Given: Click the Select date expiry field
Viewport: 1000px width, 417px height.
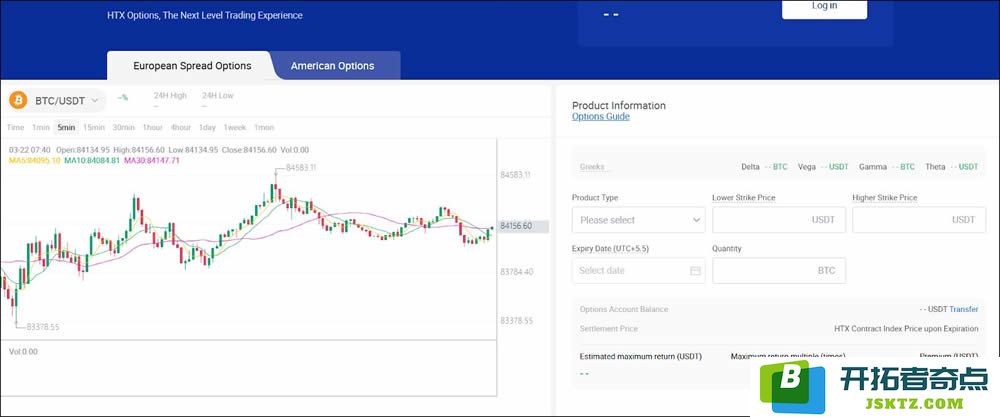Looking at the screenshot, I should [638, 271].
